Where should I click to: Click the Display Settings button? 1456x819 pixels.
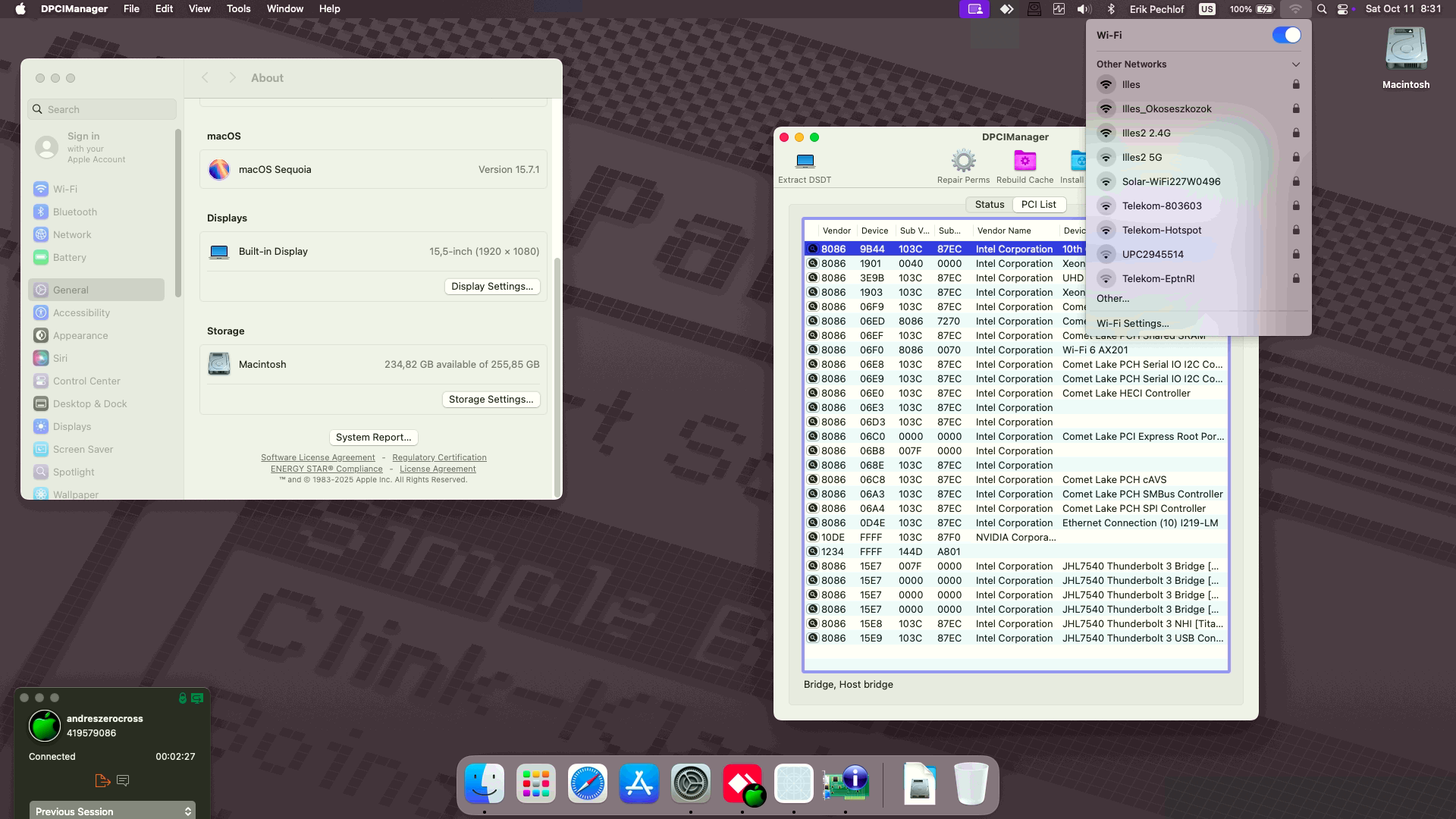tap(492, 287)
